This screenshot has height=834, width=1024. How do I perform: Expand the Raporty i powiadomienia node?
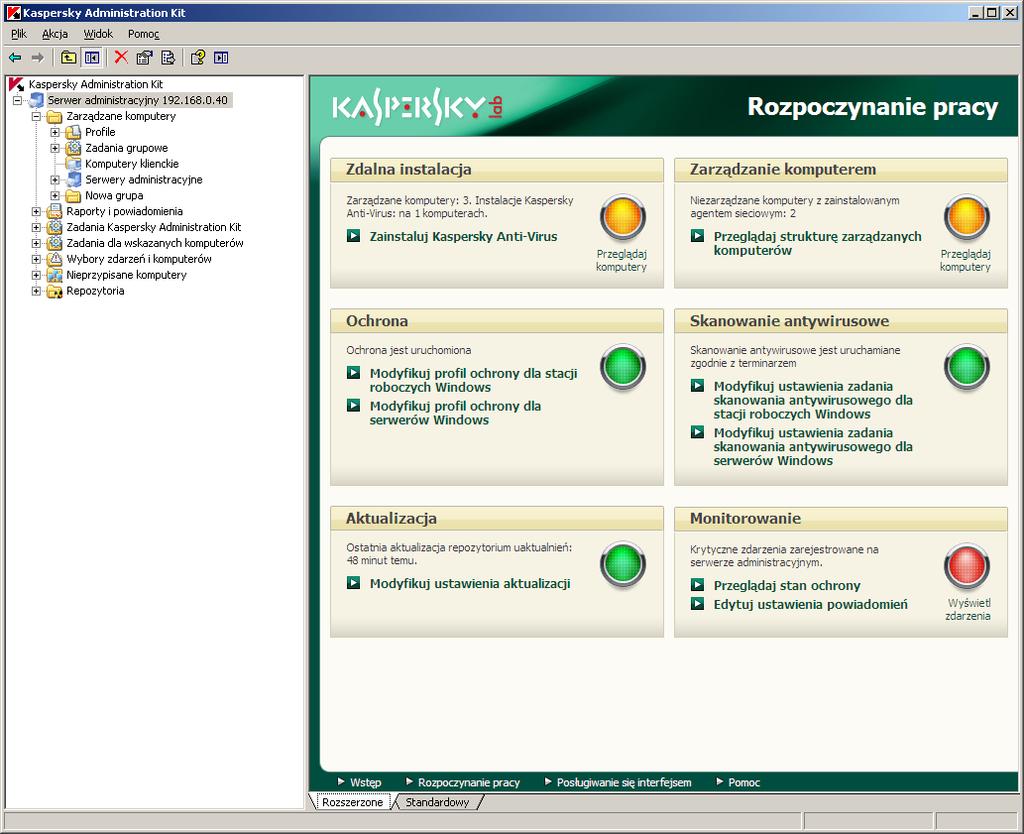tap(37, 212)
